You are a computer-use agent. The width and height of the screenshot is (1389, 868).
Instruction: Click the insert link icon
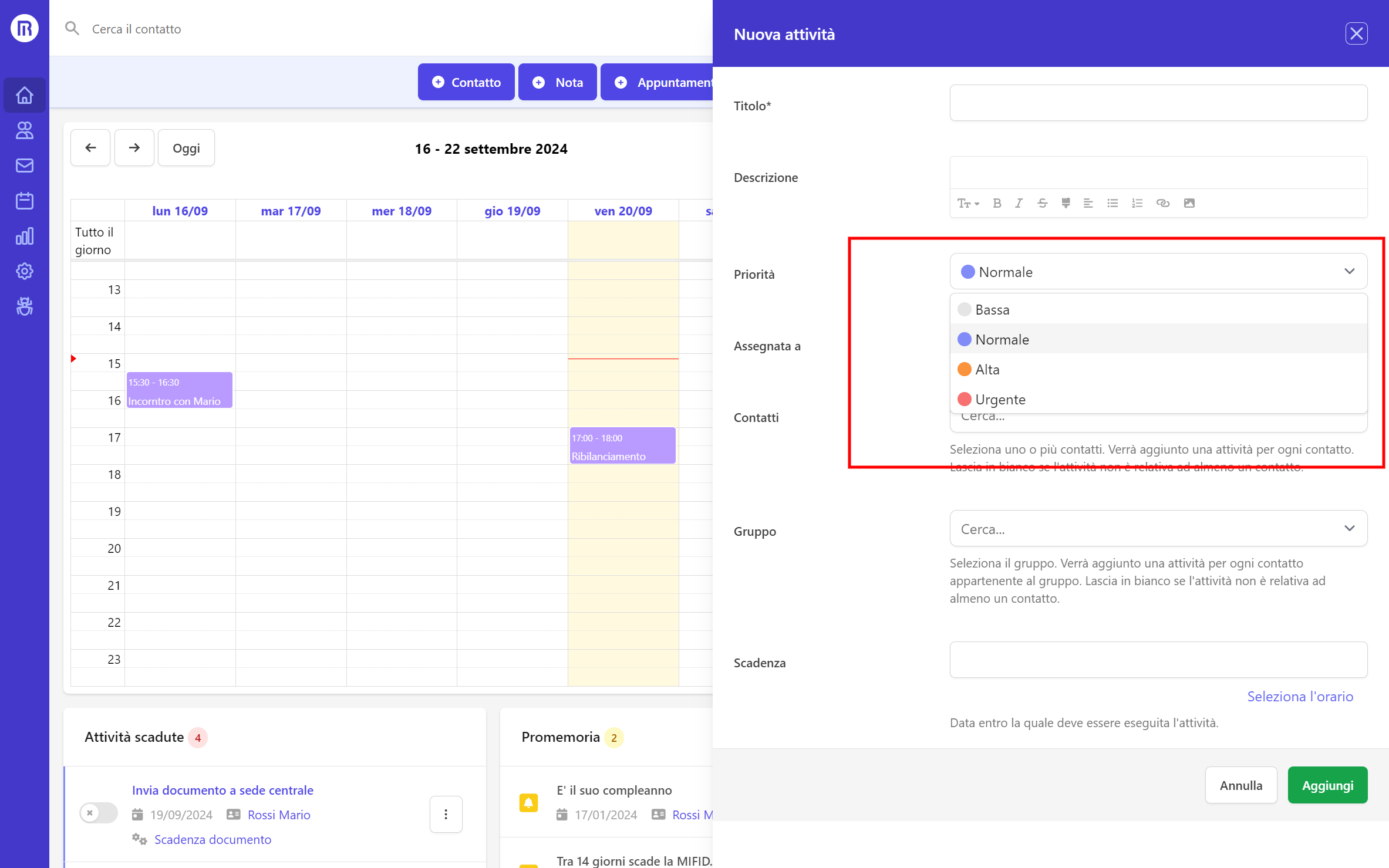click(1162, 203)
